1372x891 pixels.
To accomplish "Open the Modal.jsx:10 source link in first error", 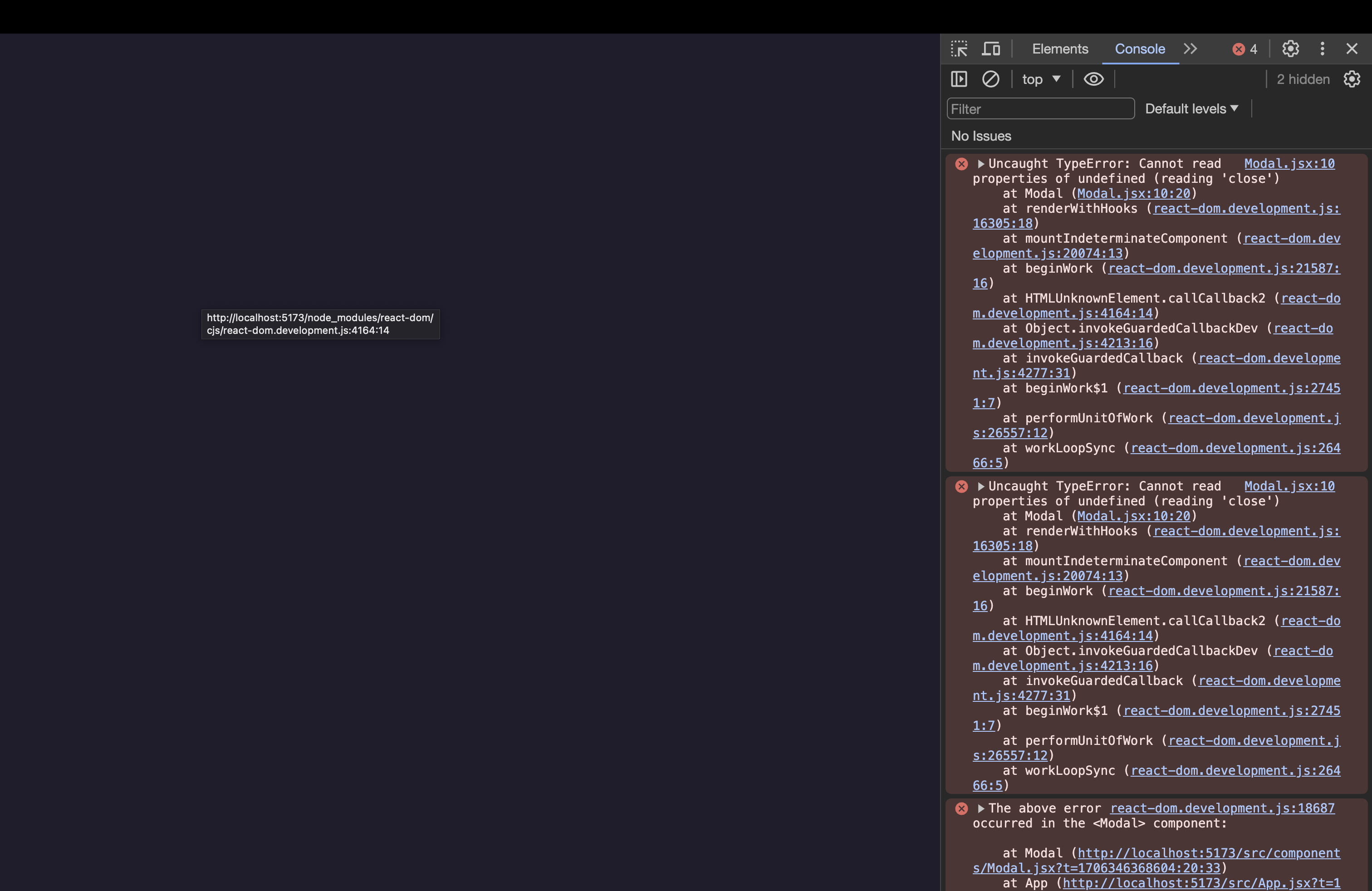I will pyautogui.click(x=1289, y=164).
